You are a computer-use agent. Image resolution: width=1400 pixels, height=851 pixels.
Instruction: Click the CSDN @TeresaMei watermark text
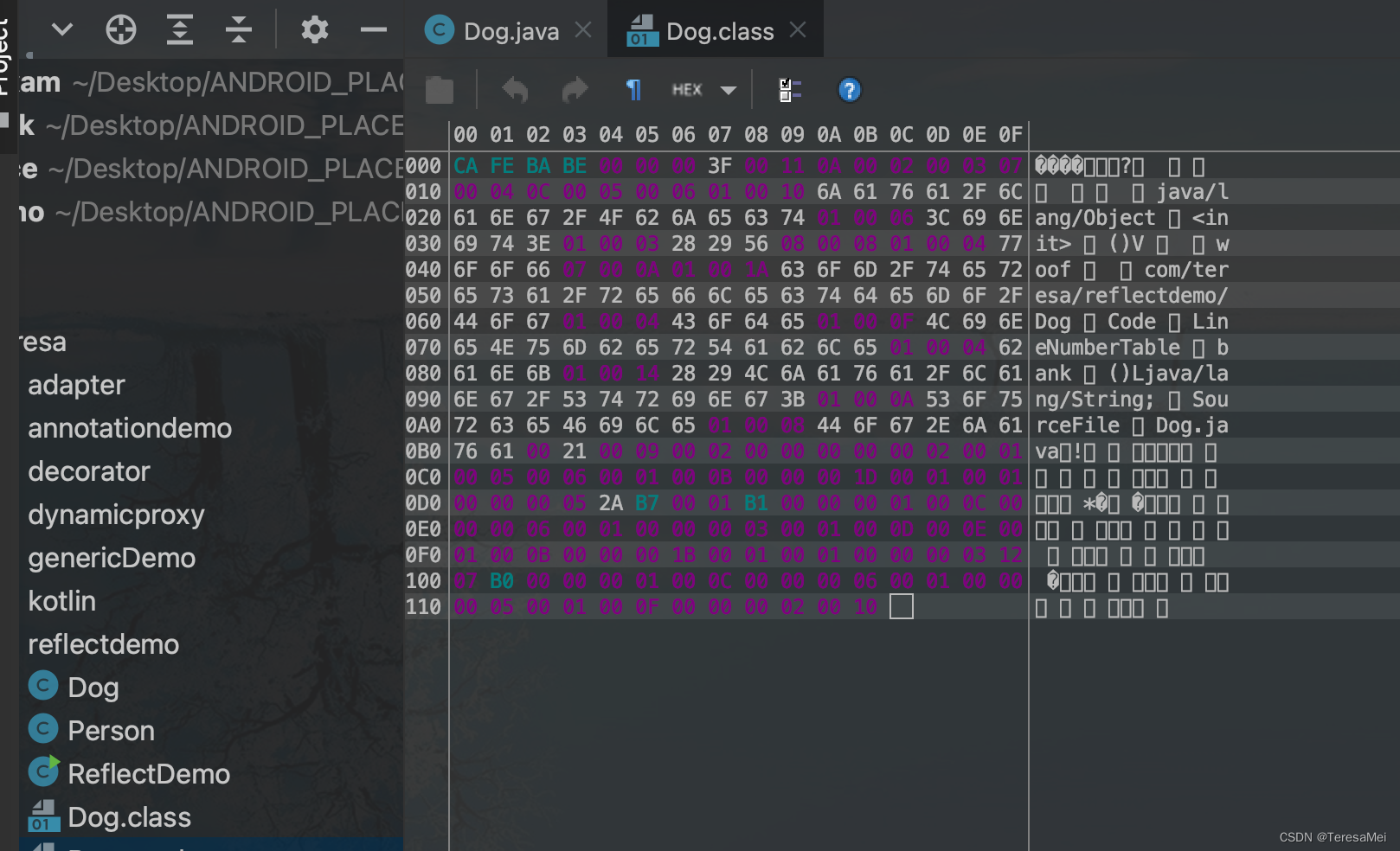click(x=1335, y=837)
